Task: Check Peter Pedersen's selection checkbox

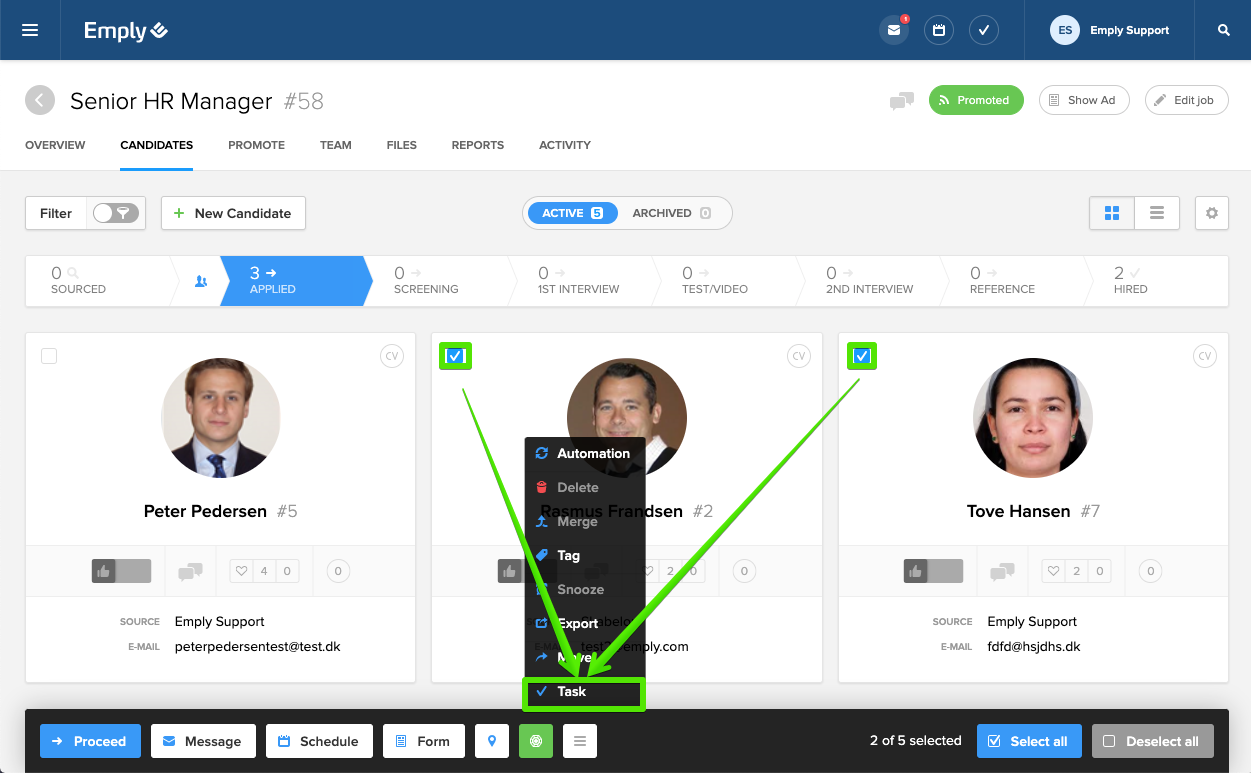Action: tap(49, 356)
